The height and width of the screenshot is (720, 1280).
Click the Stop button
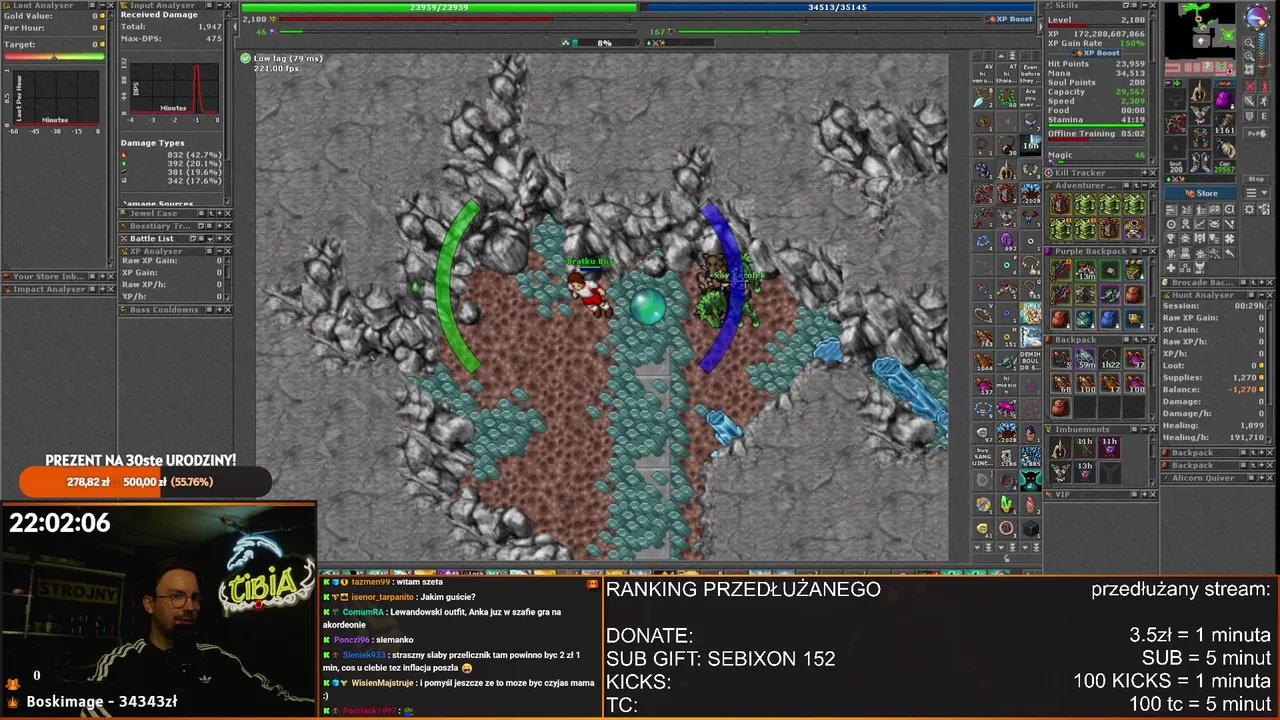1257,179
